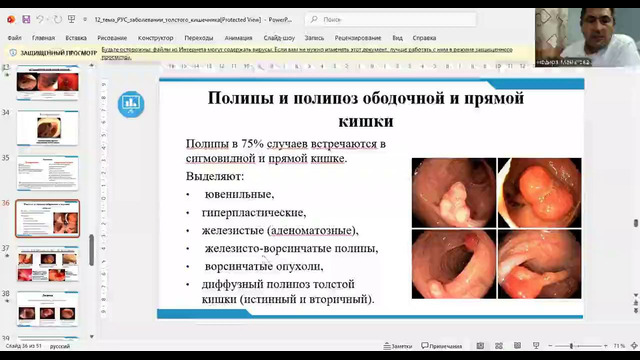Open the Запись ribbon tab
This screenshot has height=360, width=640.
click(314, 38)
